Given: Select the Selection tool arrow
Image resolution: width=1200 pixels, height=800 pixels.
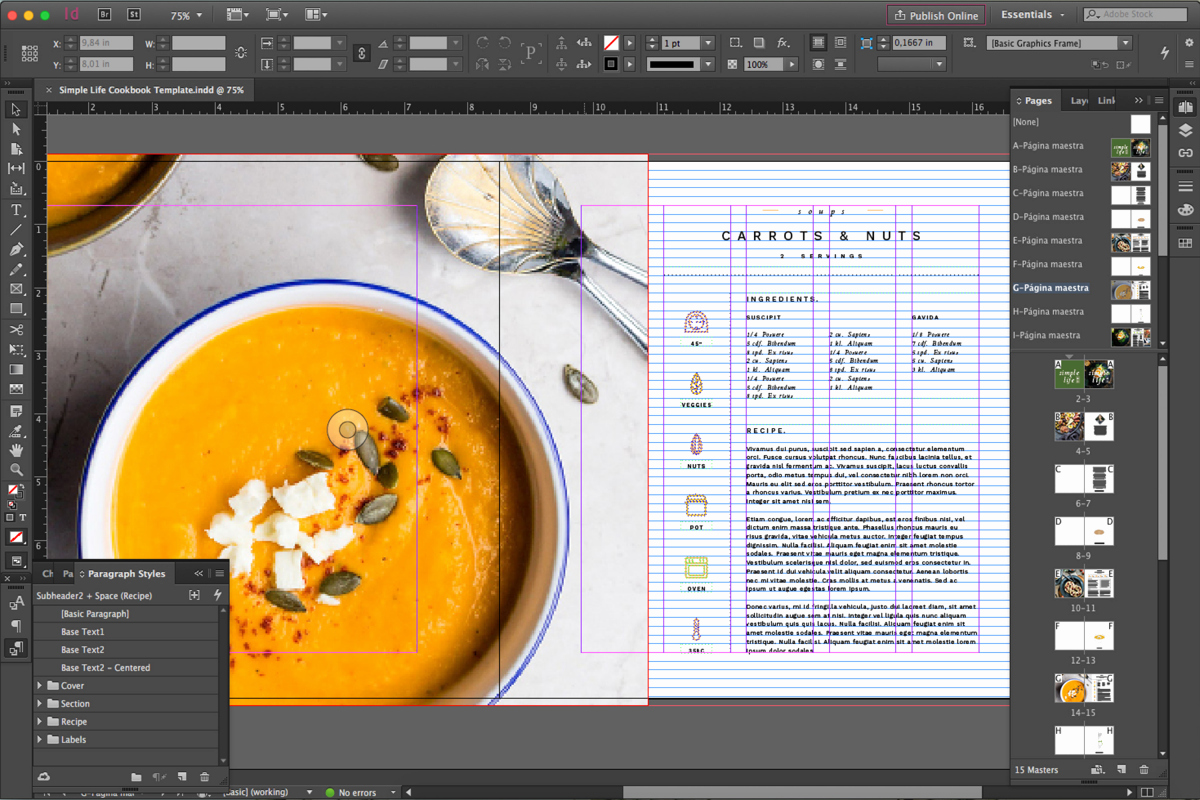Looking at the screenshot, I should pyautogui.click(x=16, y=109).
